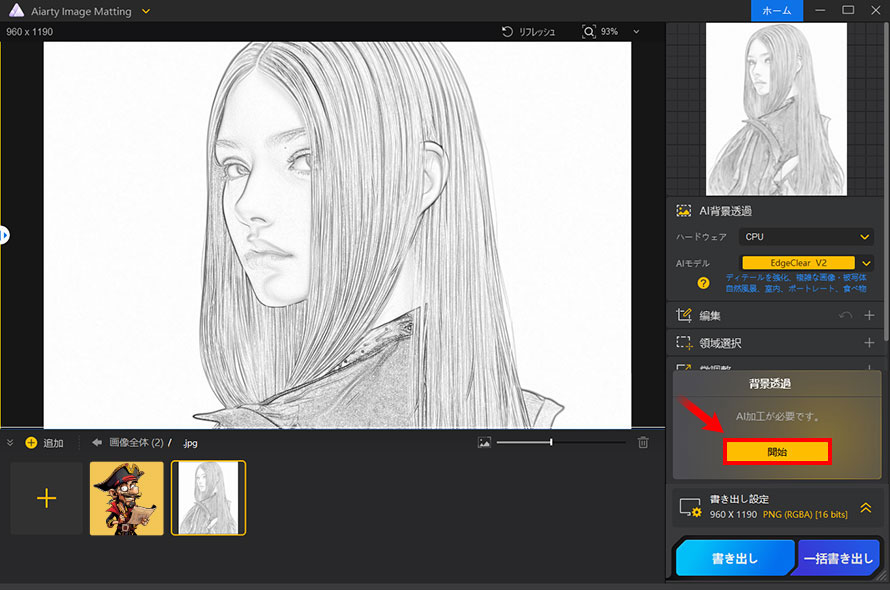This screenshot has width=890, height=590.
Task: Click the back arrow before 画像全体
Action: (97, 442)
